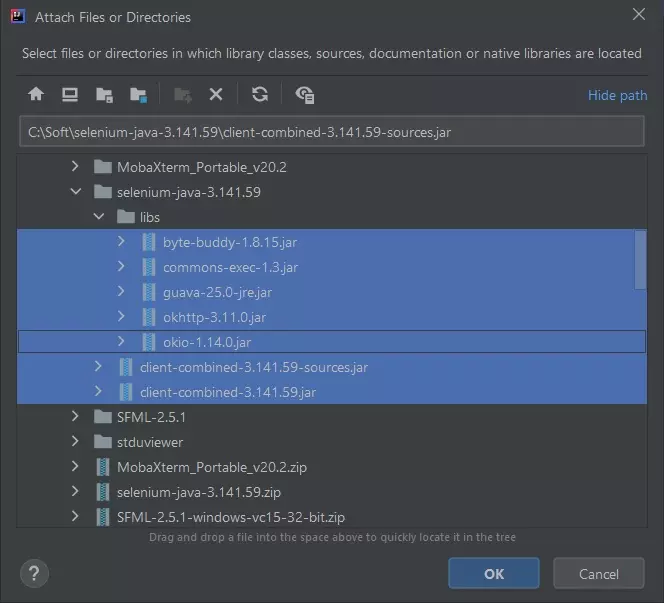The image size is (664, 603).
Task: Collapse the selenium-java-3.141.59 folder
Action: pyautogui.click(x=76, y=191)
